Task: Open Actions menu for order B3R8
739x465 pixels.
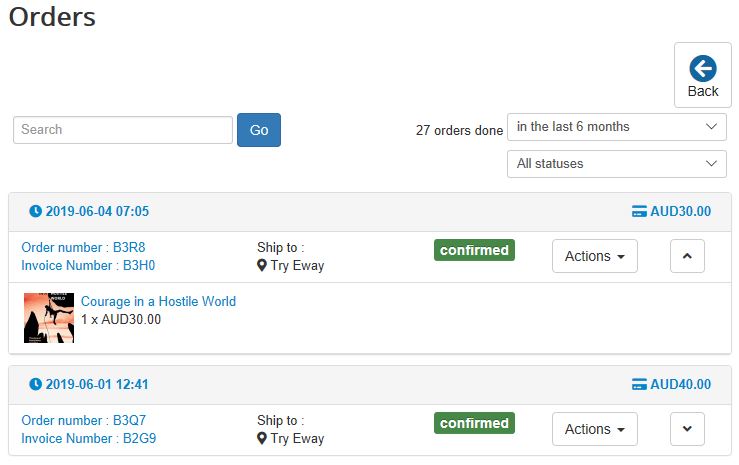Action: click(594, 256)
